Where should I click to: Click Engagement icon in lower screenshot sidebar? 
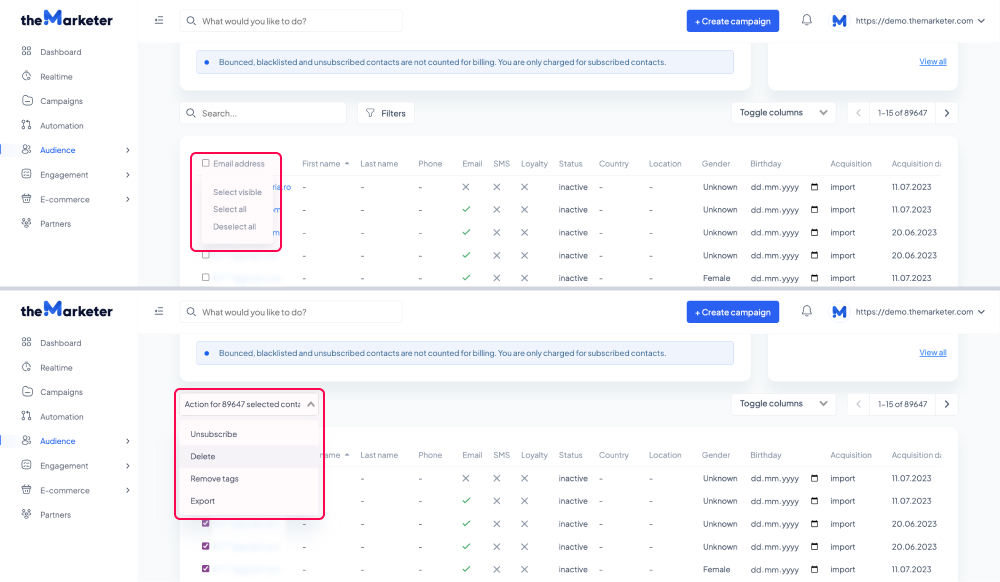26,465
